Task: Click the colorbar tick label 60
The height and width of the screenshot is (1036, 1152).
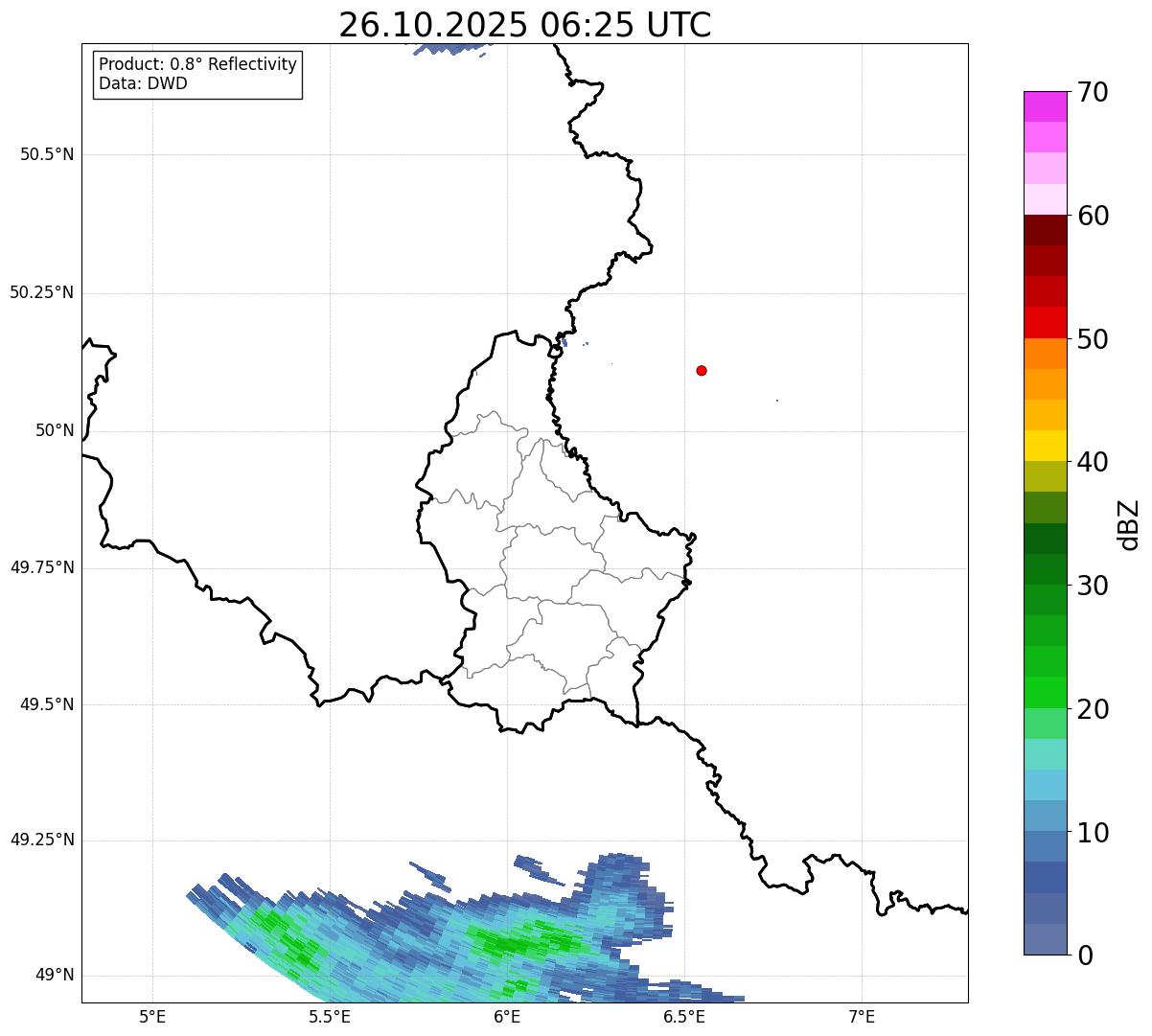Action: point(1093,216)
